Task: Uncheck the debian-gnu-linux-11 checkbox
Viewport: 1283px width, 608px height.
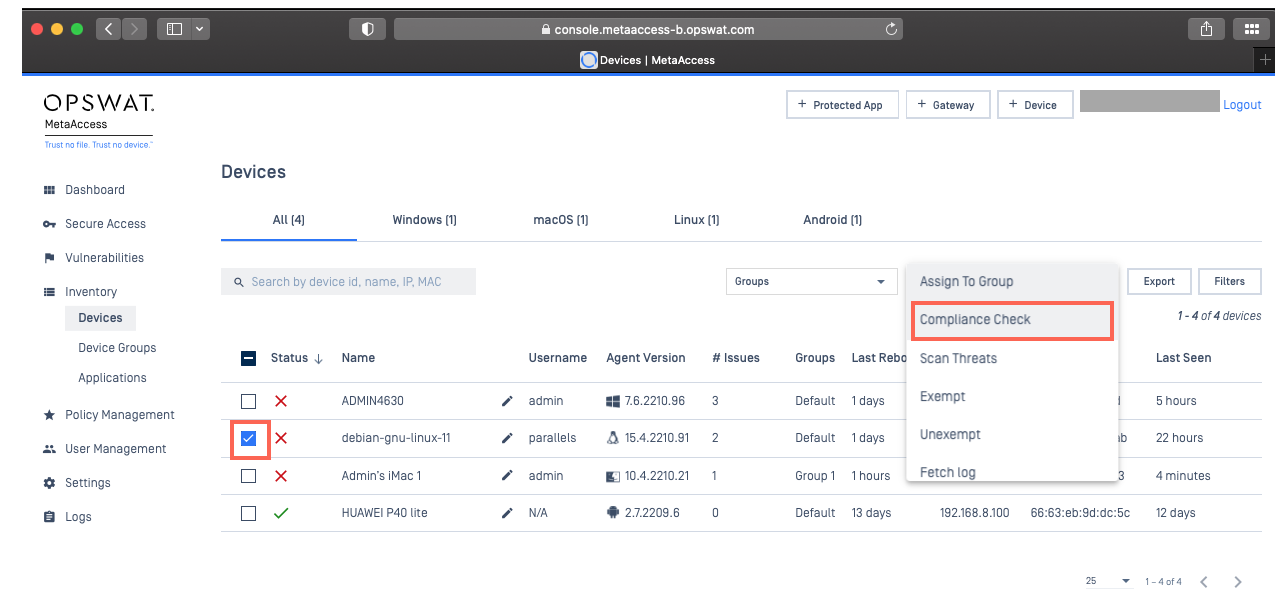Action: click(x=248, y=438)
